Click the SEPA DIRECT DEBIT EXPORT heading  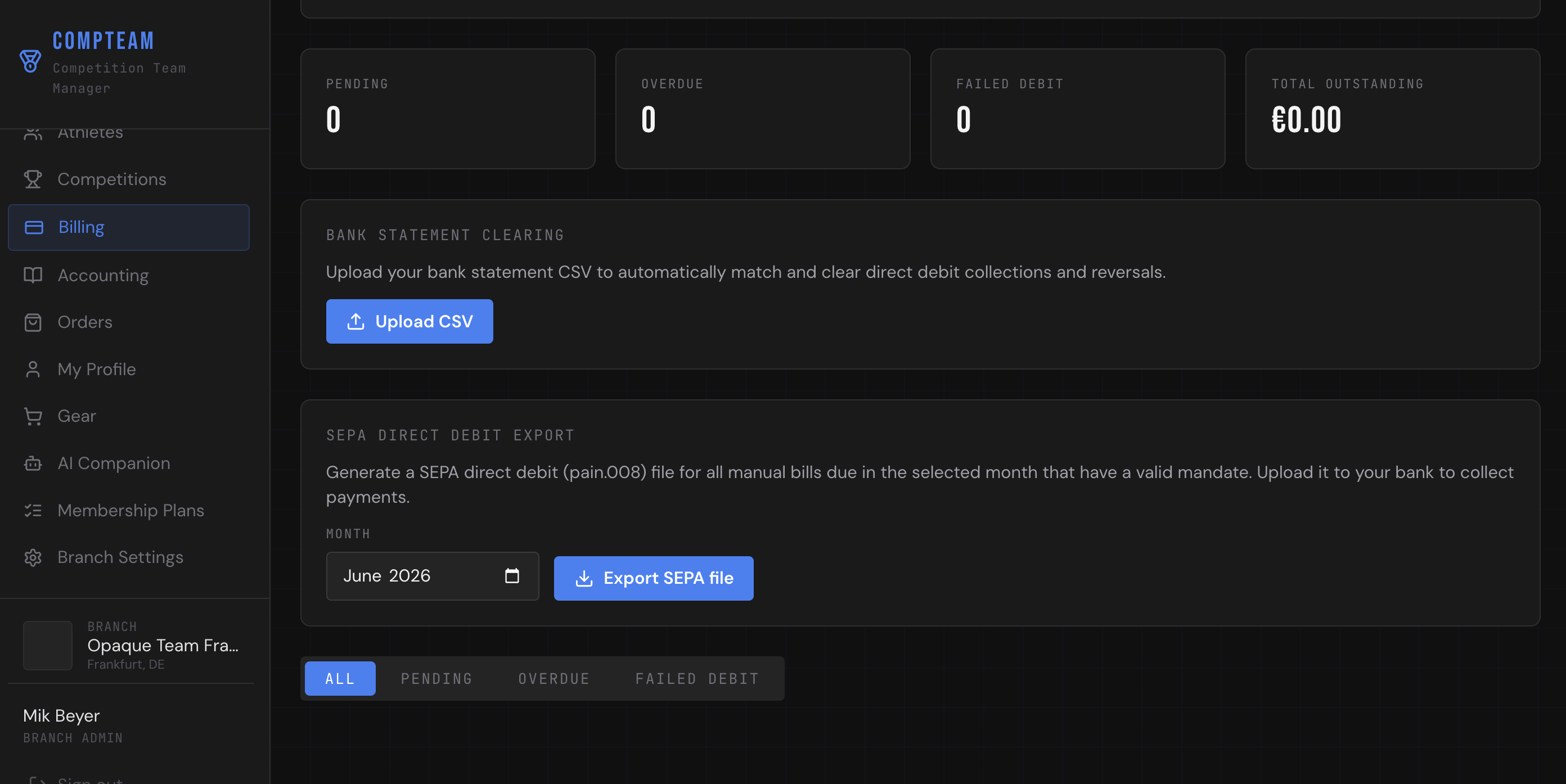451,436
